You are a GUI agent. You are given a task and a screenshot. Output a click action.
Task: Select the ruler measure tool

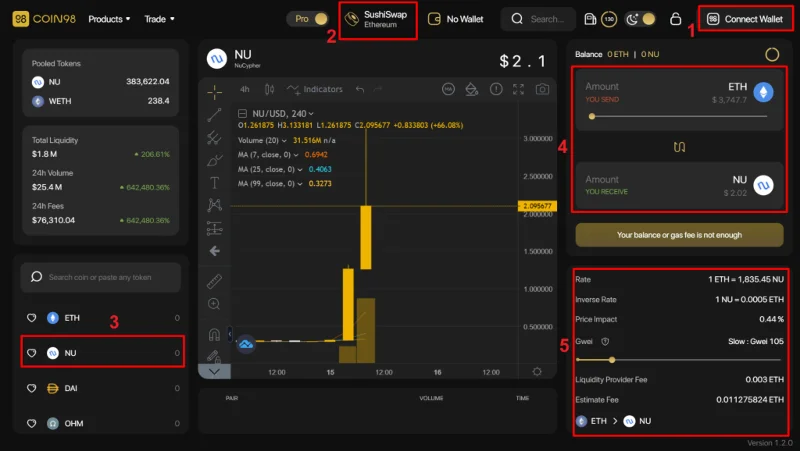214,281
